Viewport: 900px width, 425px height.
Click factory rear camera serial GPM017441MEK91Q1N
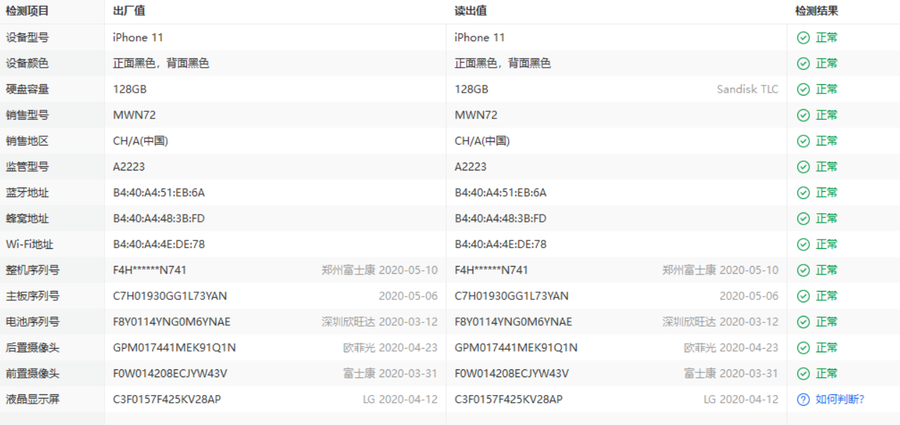click(174, 348)
